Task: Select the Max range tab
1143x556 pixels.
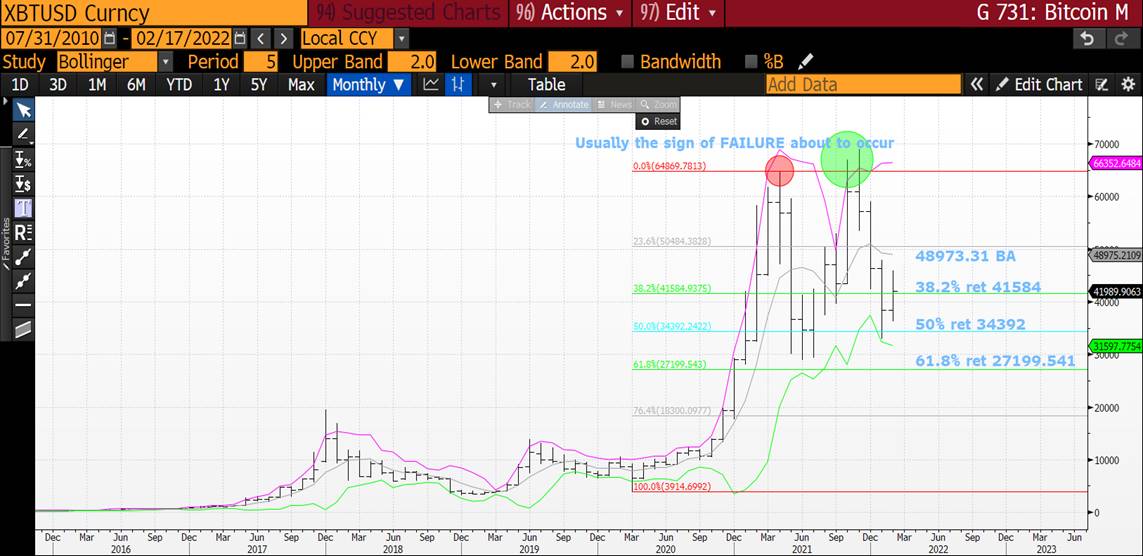Action: coord(301,85)
